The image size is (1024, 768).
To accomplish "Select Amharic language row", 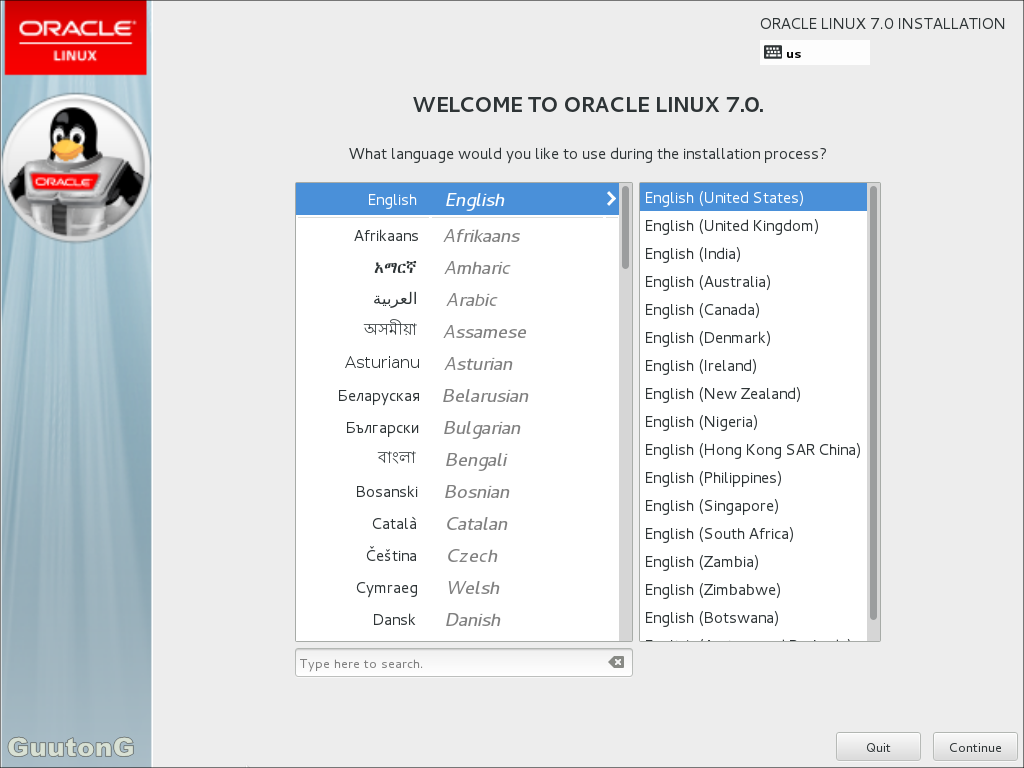I will [x=457, y=267].
